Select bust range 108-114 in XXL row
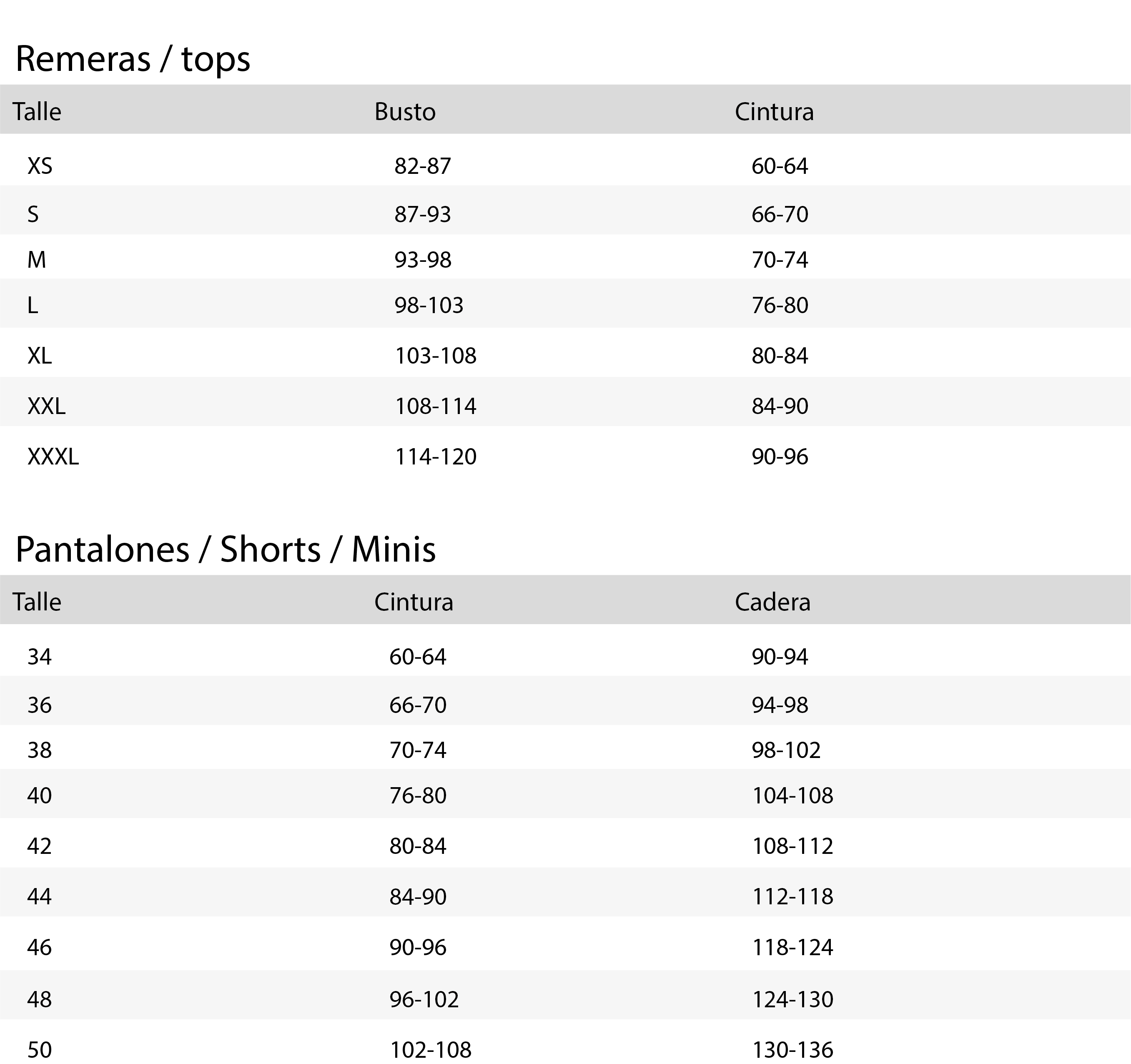 click(435, 406)
